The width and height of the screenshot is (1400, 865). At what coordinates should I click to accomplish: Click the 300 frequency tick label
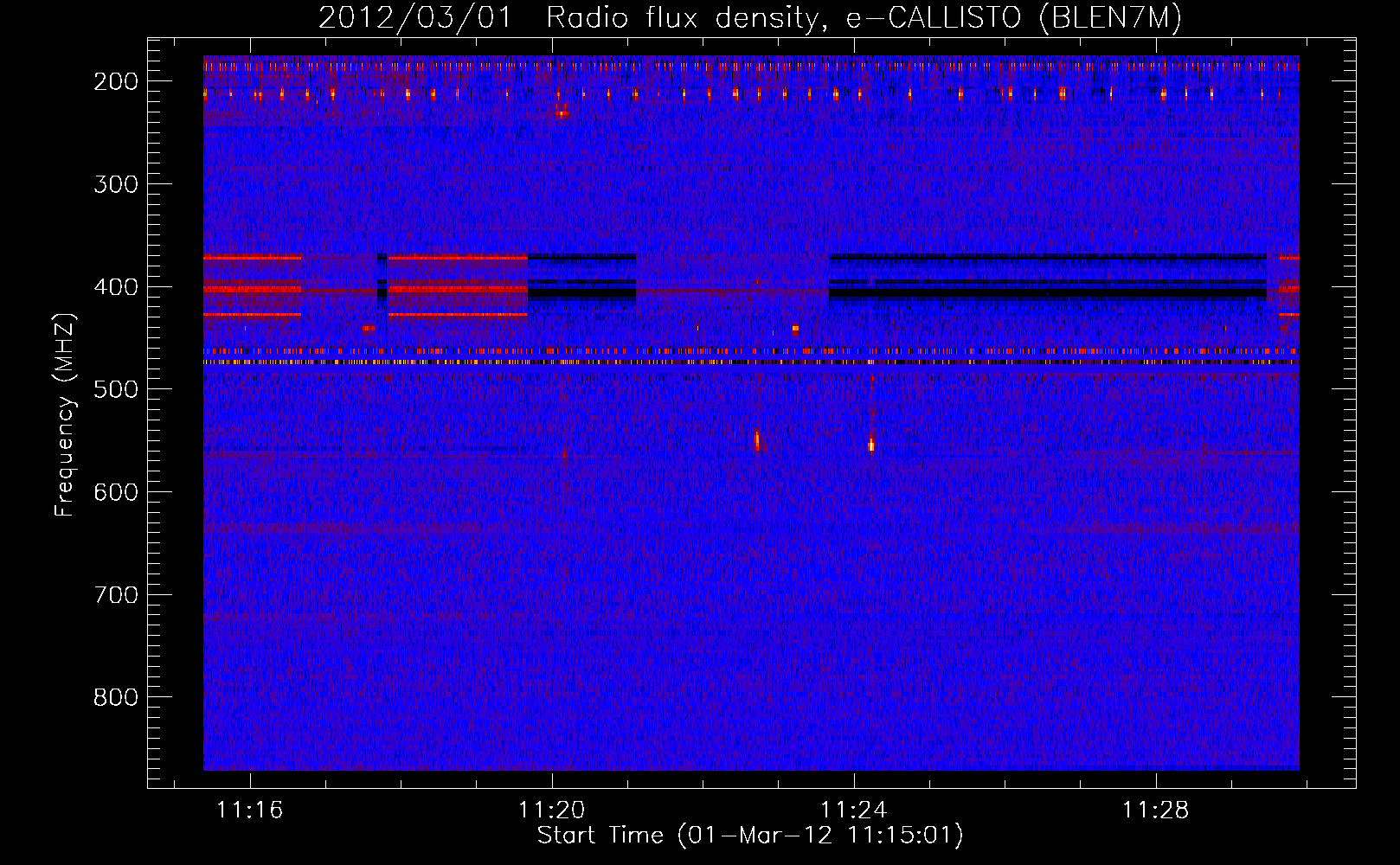pyautogui.click(x=116, y=184)
